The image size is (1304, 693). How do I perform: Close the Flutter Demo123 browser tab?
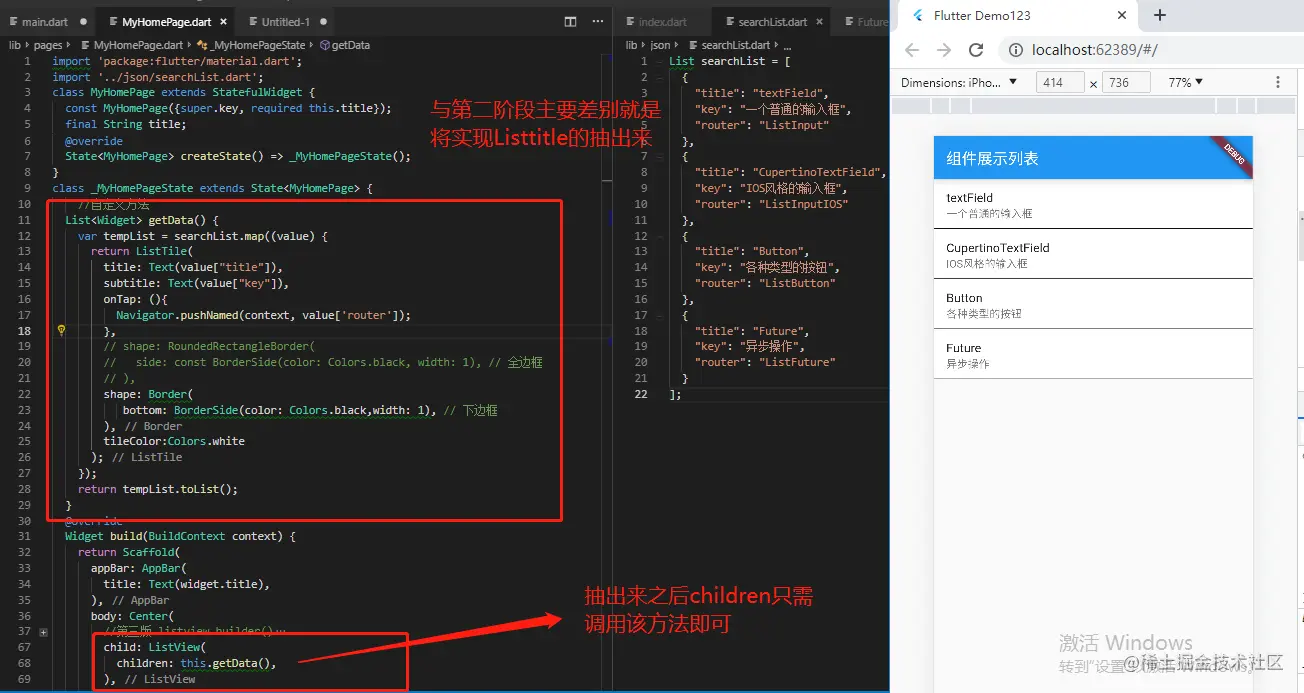(1122, 16)
